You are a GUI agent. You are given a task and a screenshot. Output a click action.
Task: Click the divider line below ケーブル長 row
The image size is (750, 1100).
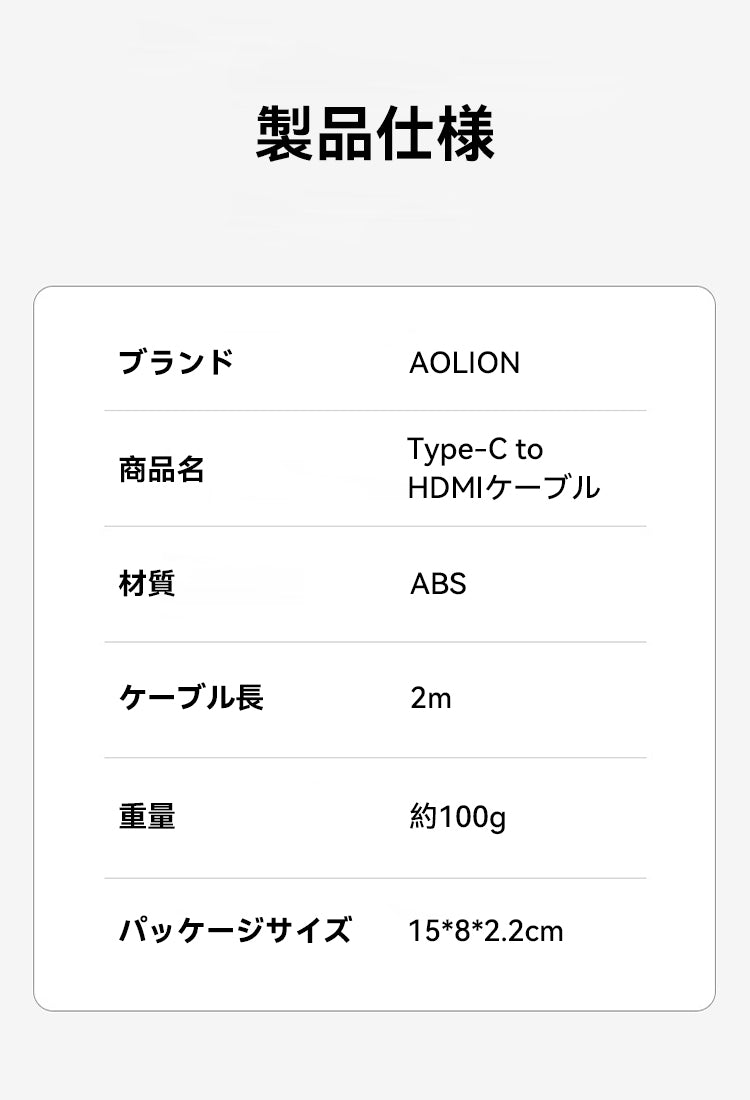tap(375, 758)
